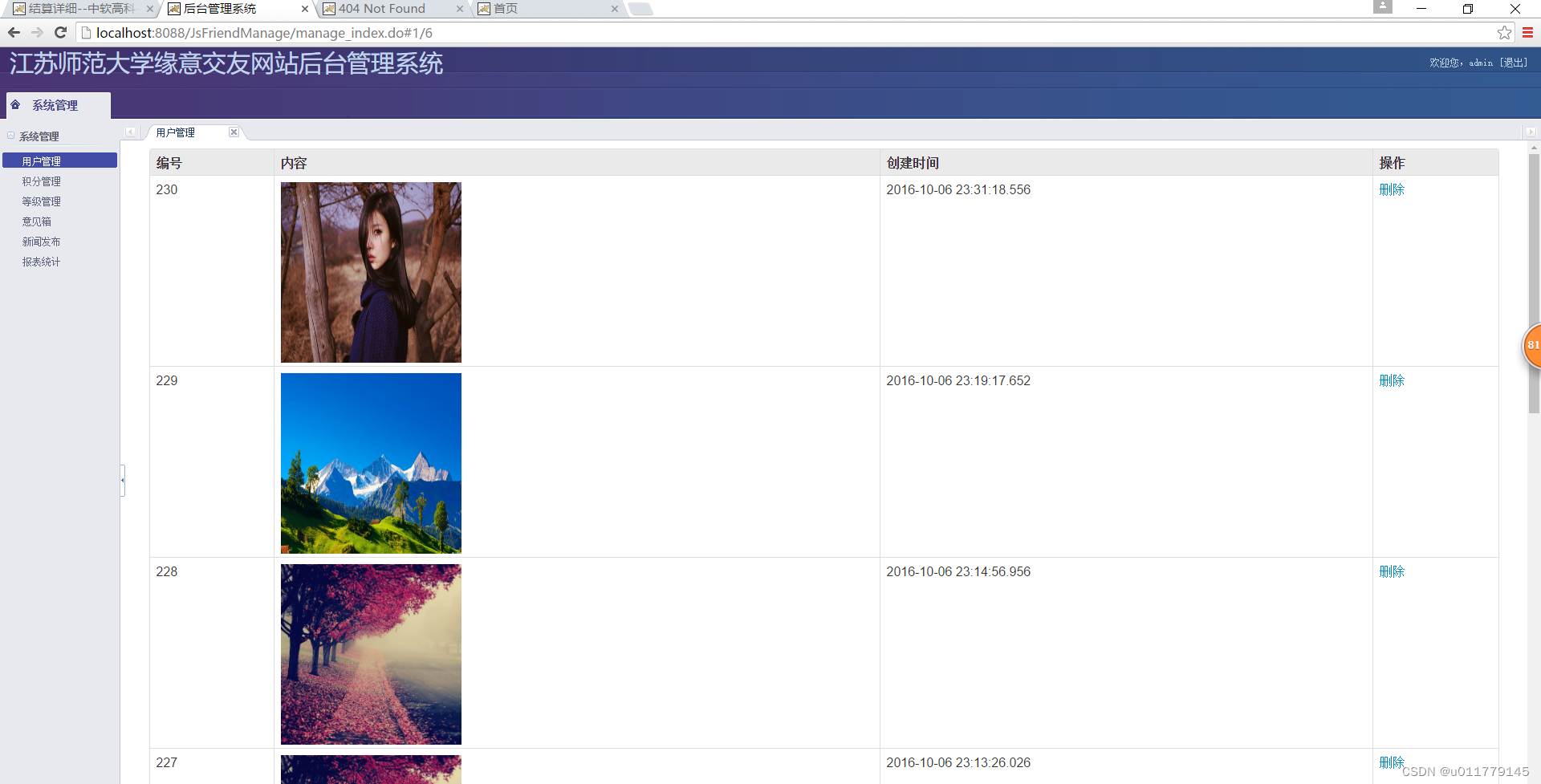Collapse the left sidebar using the splitter handle
The image size is (1541, 784).
coord(122,481)
